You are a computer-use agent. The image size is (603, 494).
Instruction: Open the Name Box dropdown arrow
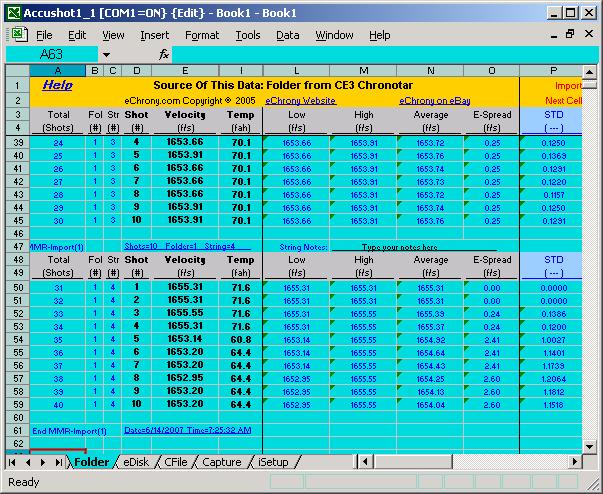coord(106,55)
